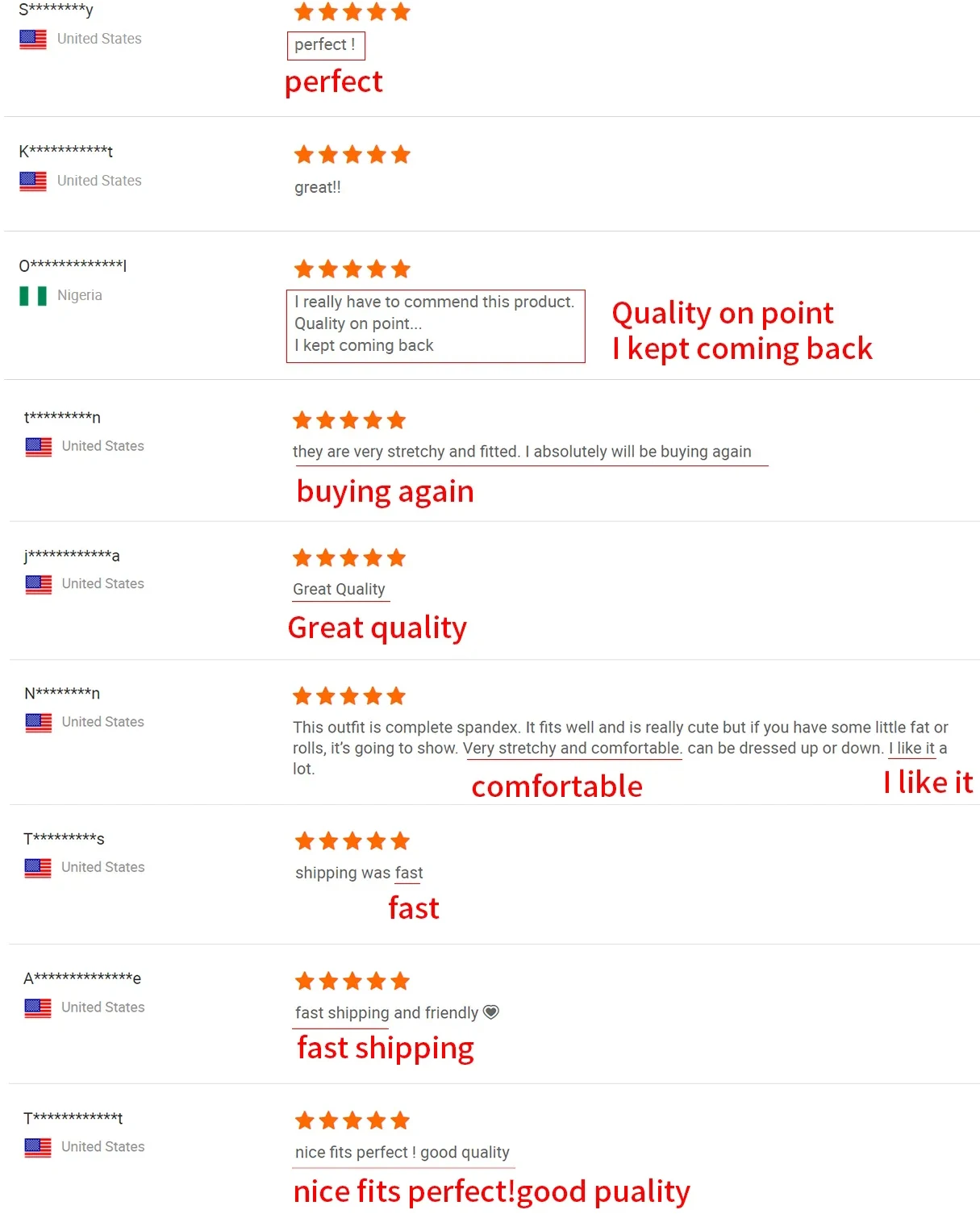
Task: Click 'I really have to commend' review box
Action: click(435, 324)
